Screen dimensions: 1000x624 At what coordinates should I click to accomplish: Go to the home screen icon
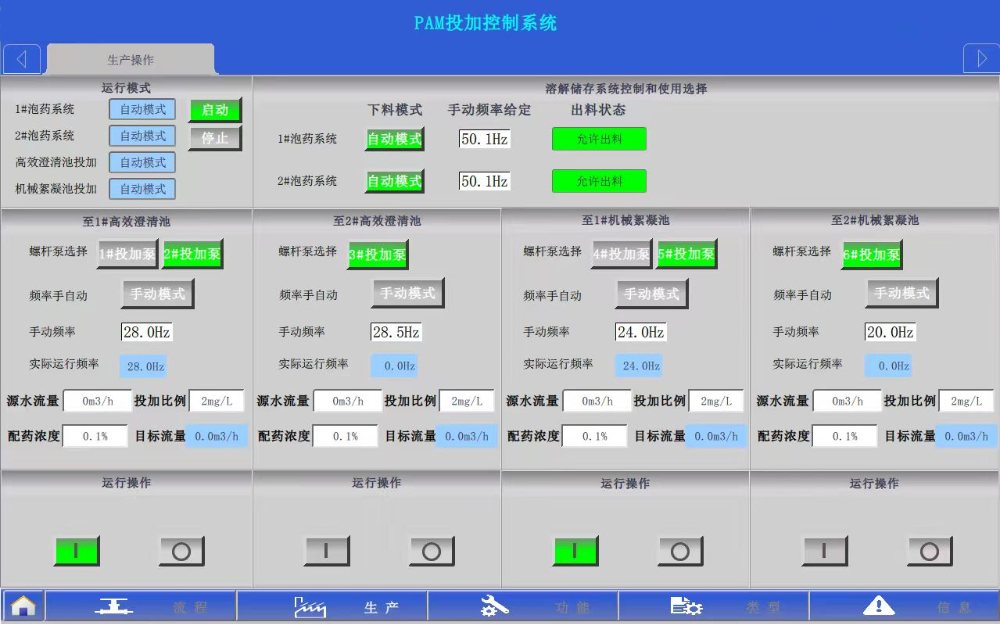(23, 606)
